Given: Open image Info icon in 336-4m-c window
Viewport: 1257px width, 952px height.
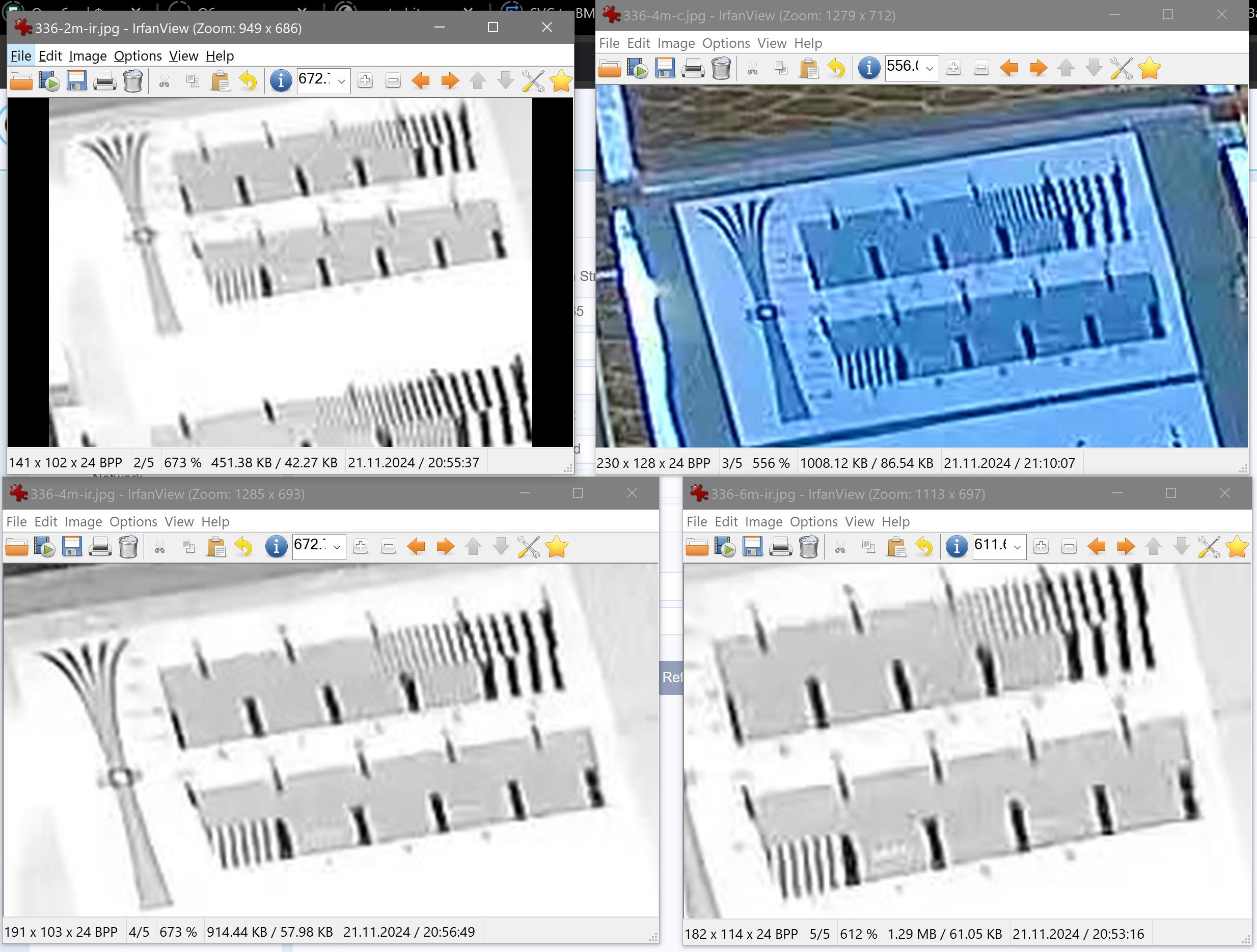Looking at the screenshot, I should pyautogui.click(x=868, y=69).
